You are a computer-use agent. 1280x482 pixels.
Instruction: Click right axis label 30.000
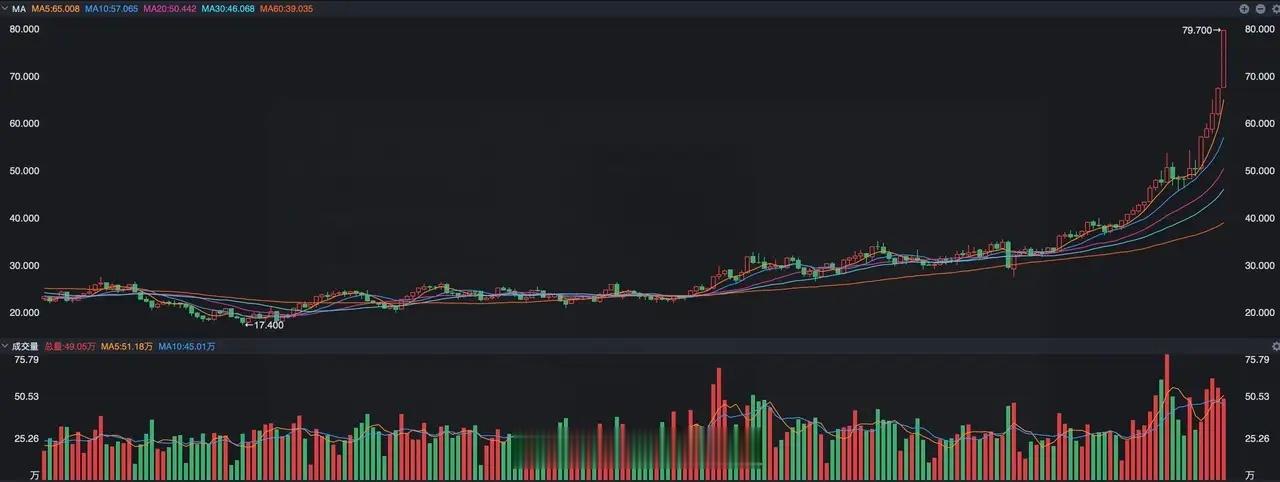[x=1259, y=266]
